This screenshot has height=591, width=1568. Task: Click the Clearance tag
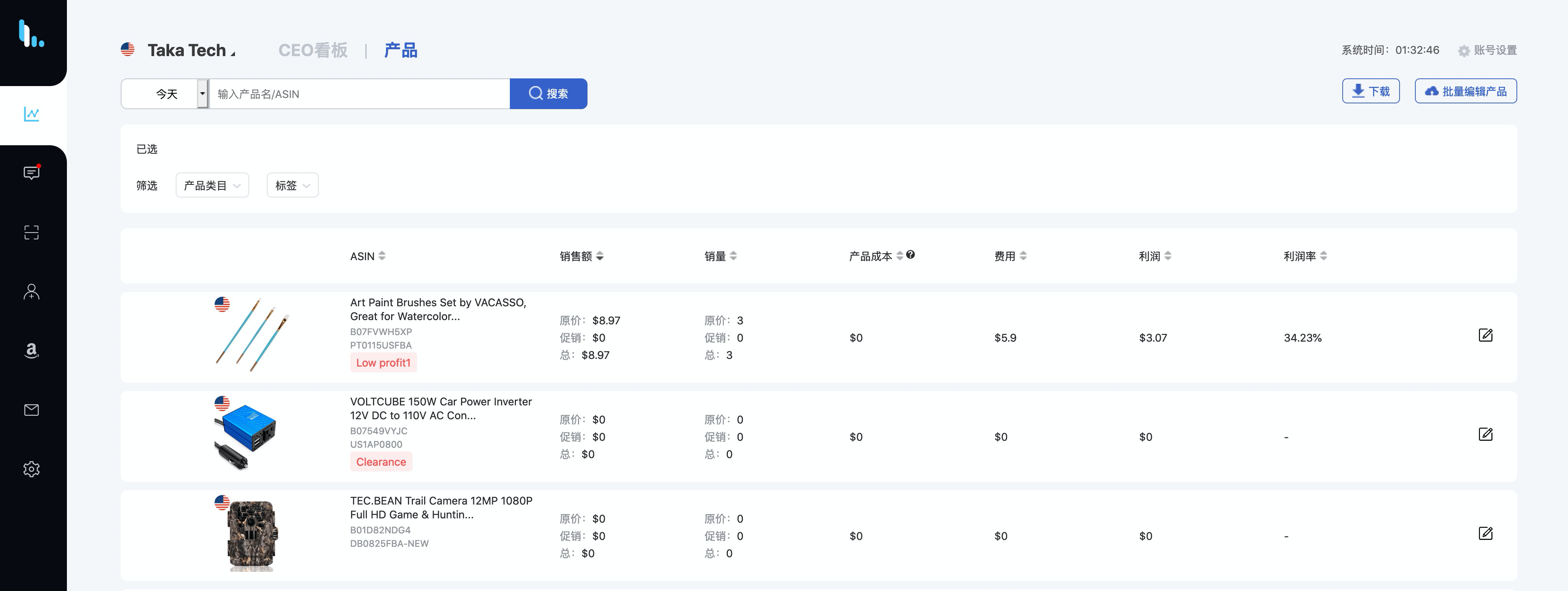click(x=381, y=462)
